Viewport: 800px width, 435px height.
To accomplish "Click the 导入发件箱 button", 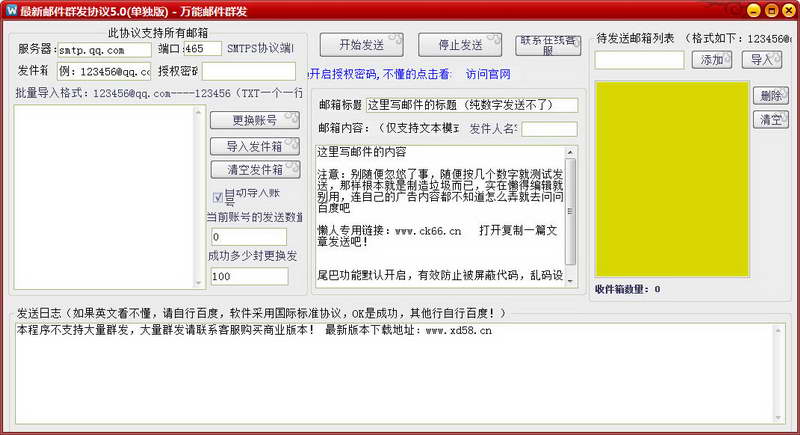I will click(x=255, y=146).
